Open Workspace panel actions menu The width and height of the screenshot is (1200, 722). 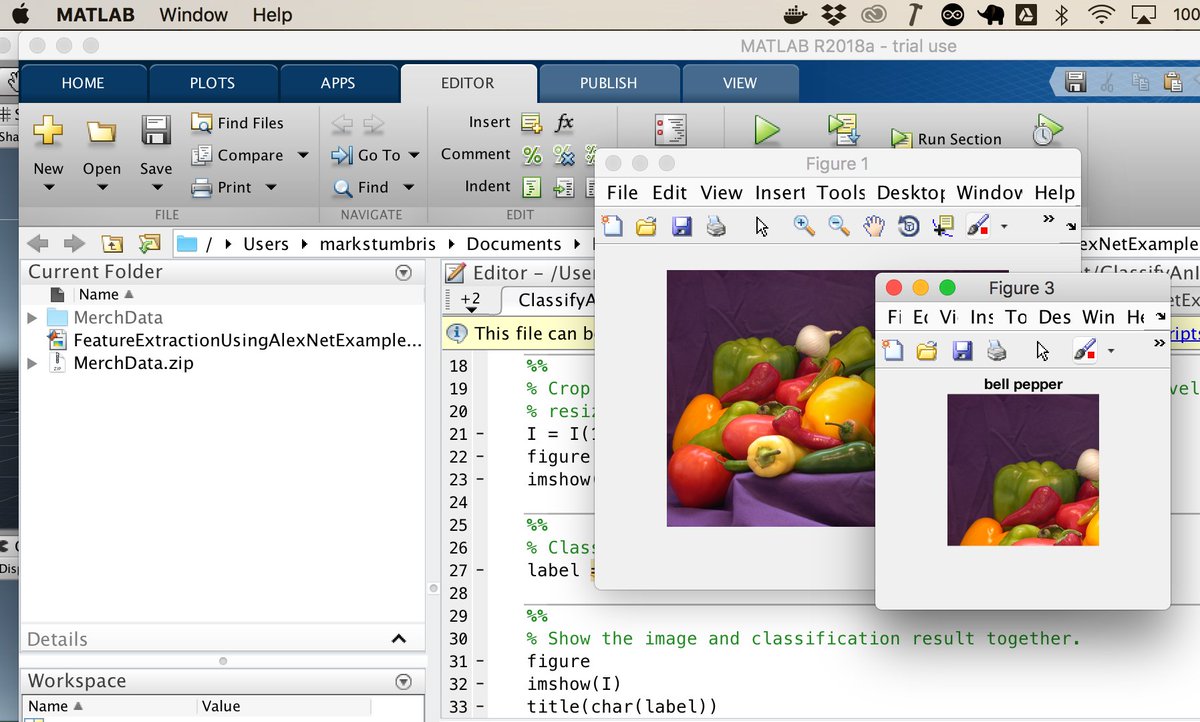(x=404, y=681)
